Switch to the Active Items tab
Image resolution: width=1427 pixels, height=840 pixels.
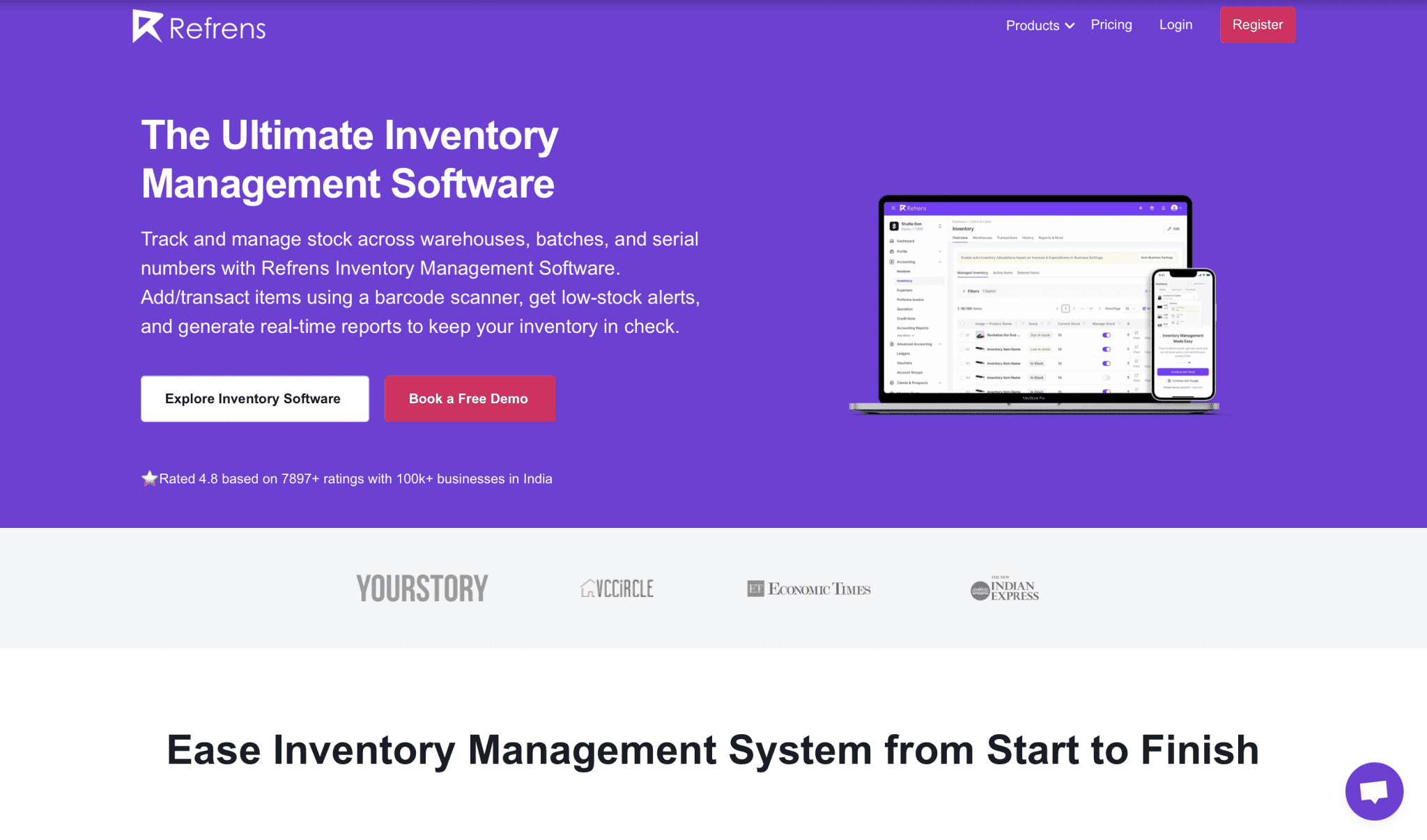click(x=1003, y=273)
